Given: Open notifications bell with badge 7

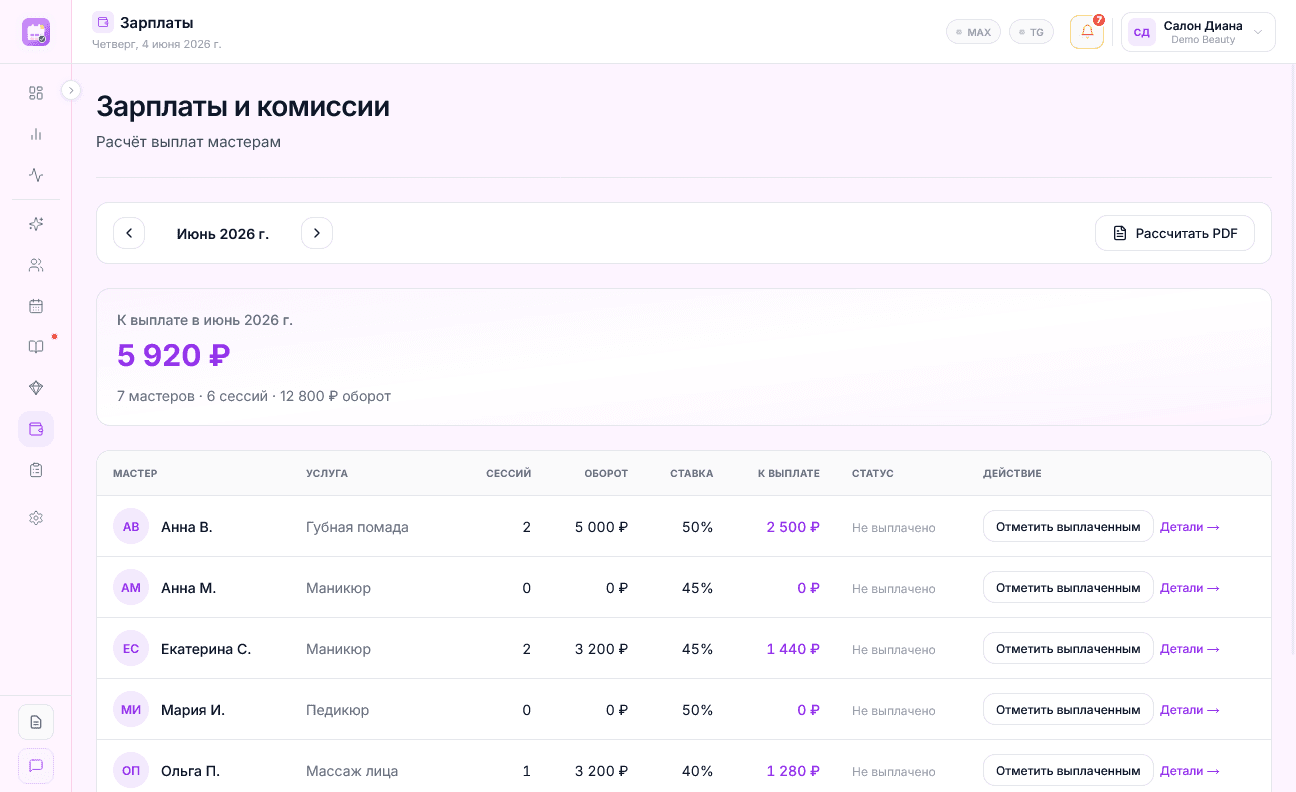Looking at the screenshot, I should pyautogui.click(x=1087, y=32).
